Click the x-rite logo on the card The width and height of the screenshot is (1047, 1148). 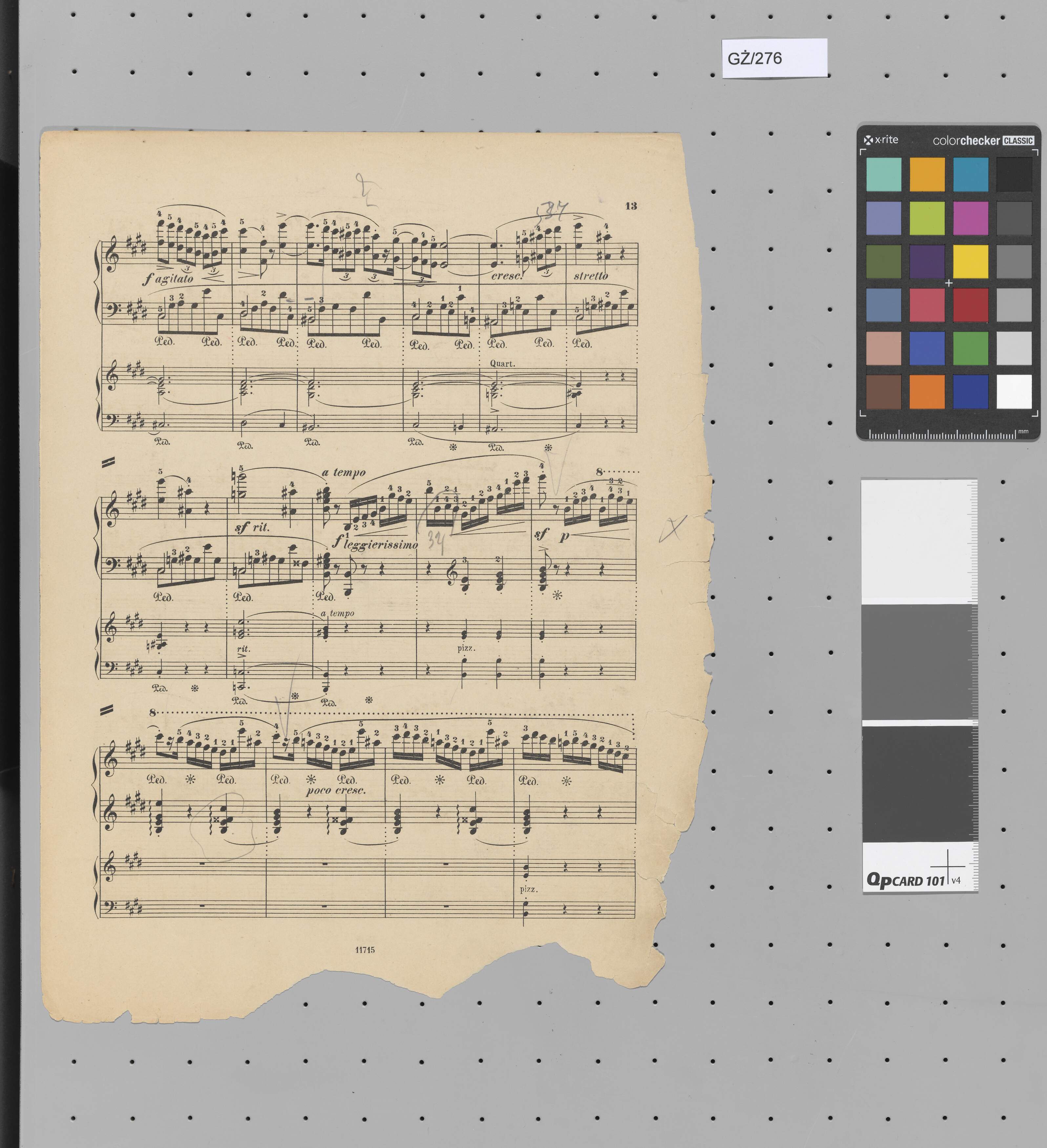click(x=881, y=140)
